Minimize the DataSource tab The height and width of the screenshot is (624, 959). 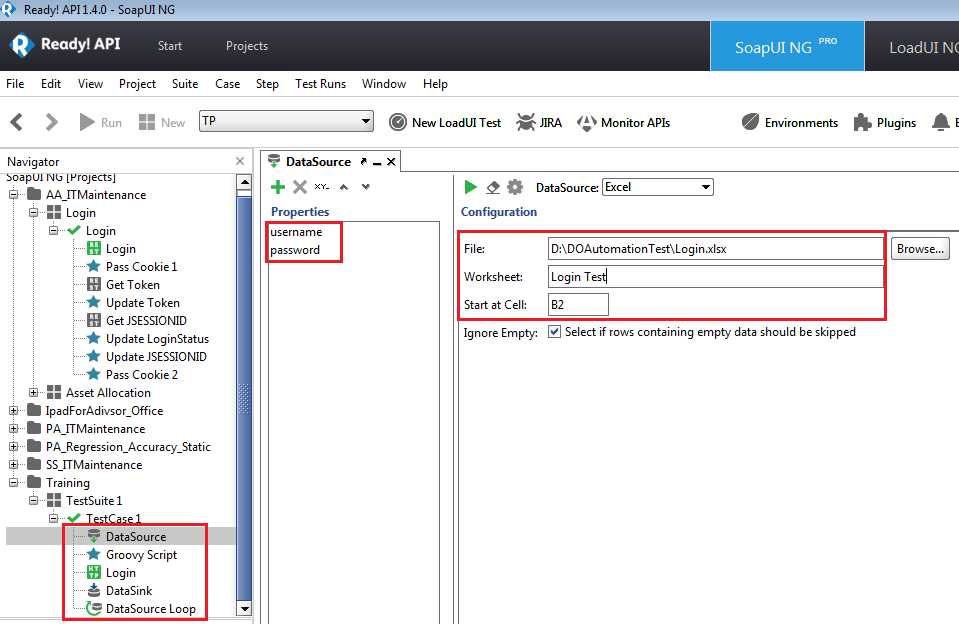click(377, 163)
